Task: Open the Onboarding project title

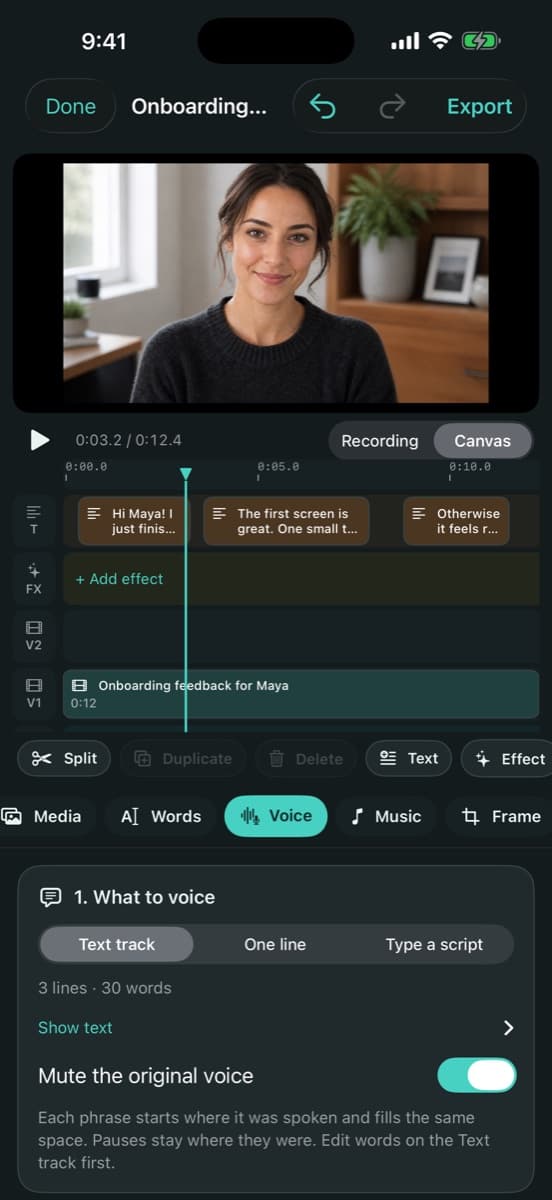Action: (199, 106)
